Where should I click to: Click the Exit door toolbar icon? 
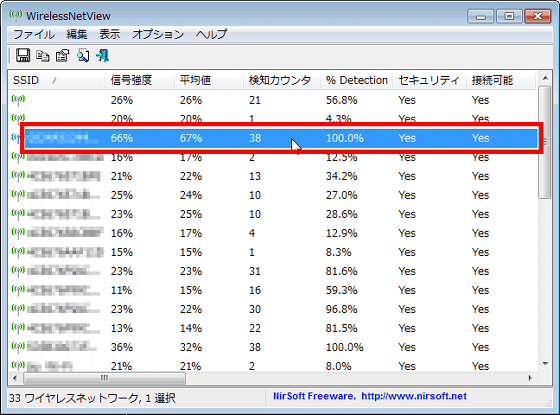point(103,56)
